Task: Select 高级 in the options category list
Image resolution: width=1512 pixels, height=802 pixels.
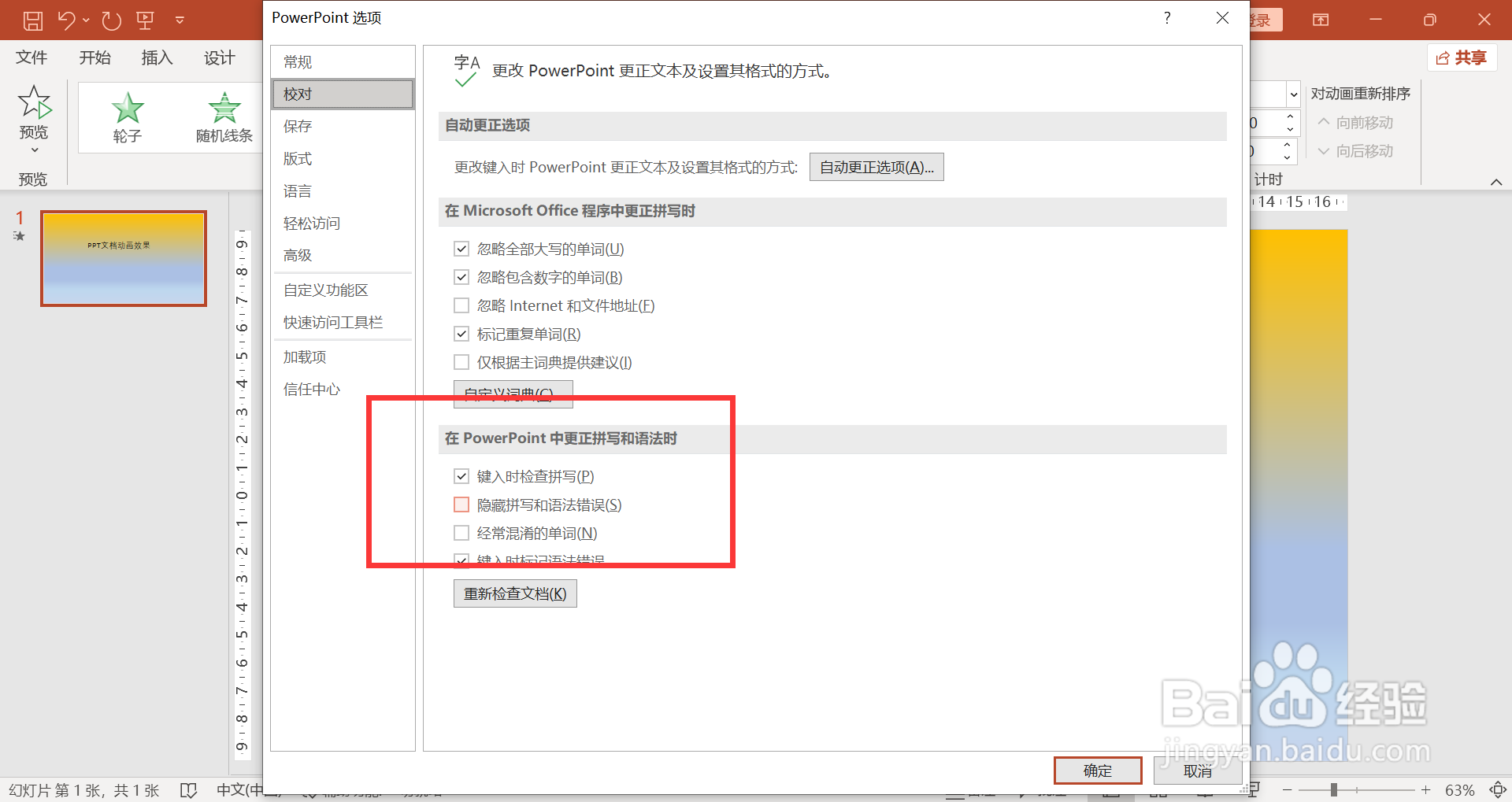Action: (343, 255)
